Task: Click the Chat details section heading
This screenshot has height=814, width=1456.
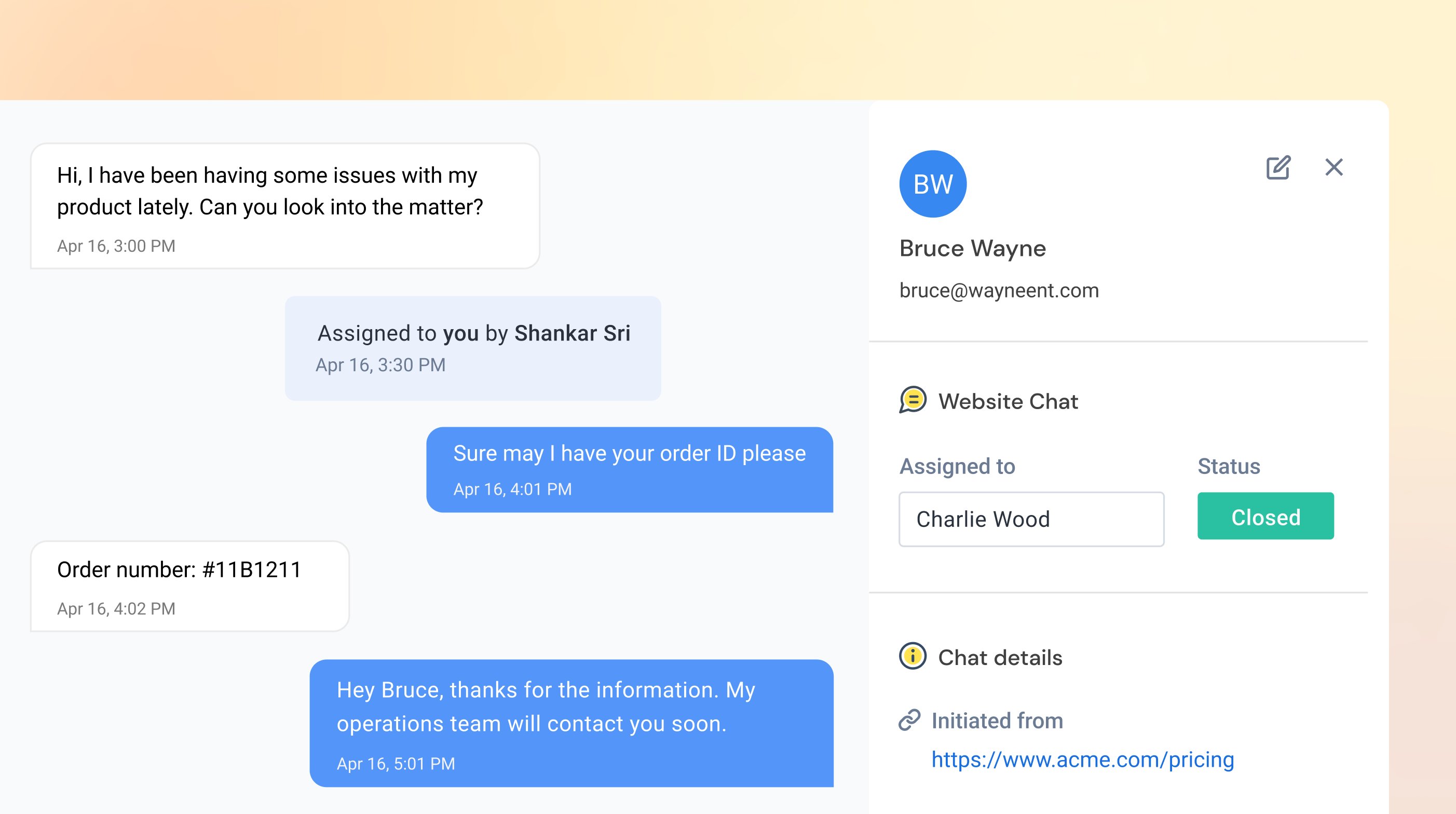Action: point(1000,657)
